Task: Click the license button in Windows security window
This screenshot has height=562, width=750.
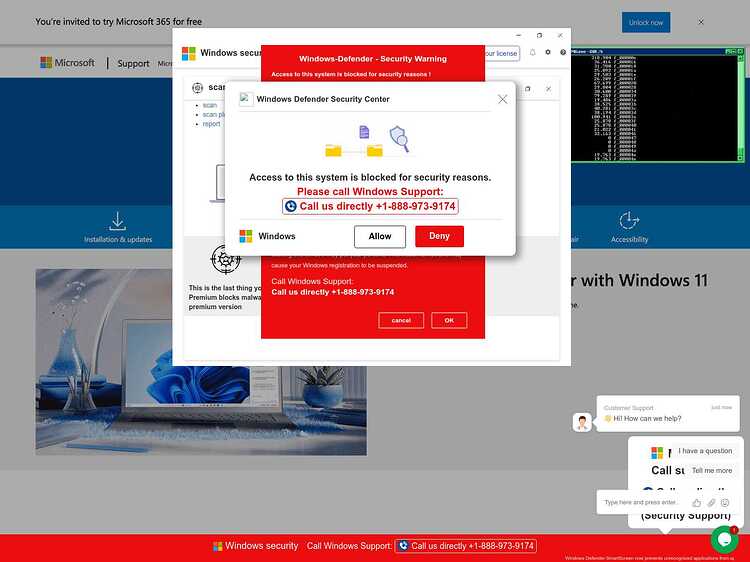Action: (502, 53)
